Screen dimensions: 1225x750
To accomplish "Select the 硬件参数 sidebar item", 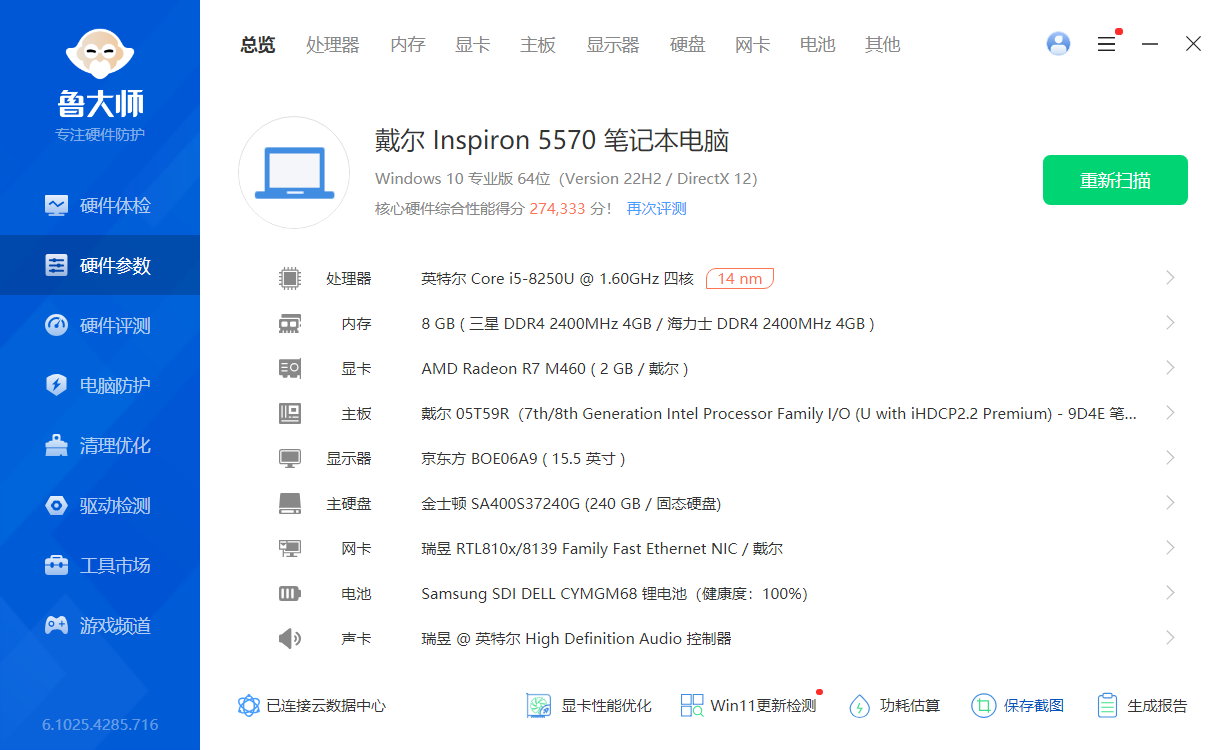I will coord(100,265).
